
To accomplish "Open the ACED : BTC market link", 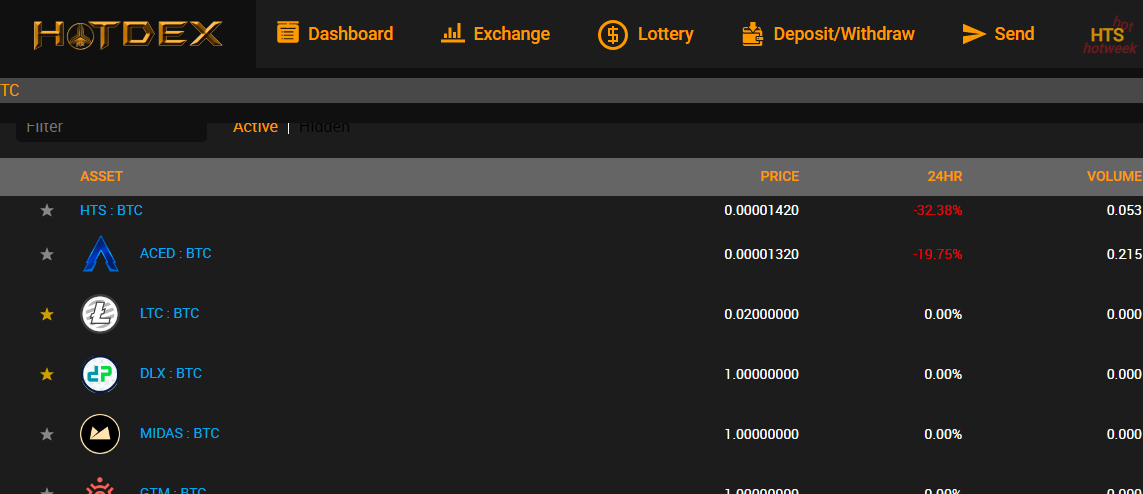I will (176, 254).
